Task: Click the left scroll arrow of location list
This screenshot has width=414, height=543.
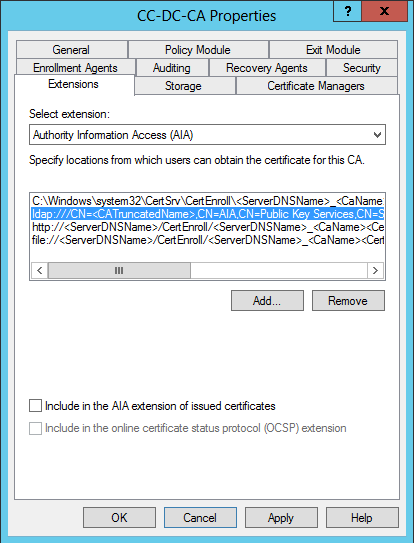Action: (40, 270)
